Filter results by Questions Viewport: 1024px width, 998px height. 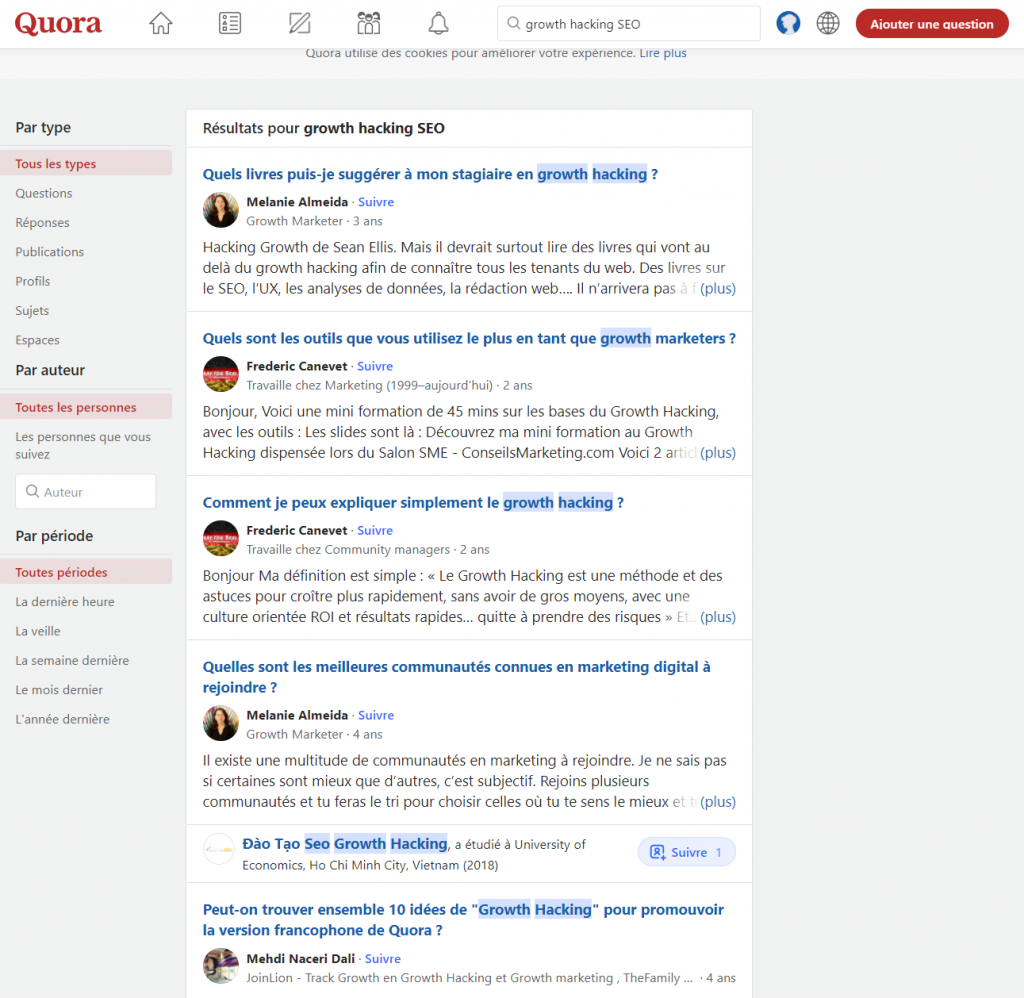(x=44, y=193)
